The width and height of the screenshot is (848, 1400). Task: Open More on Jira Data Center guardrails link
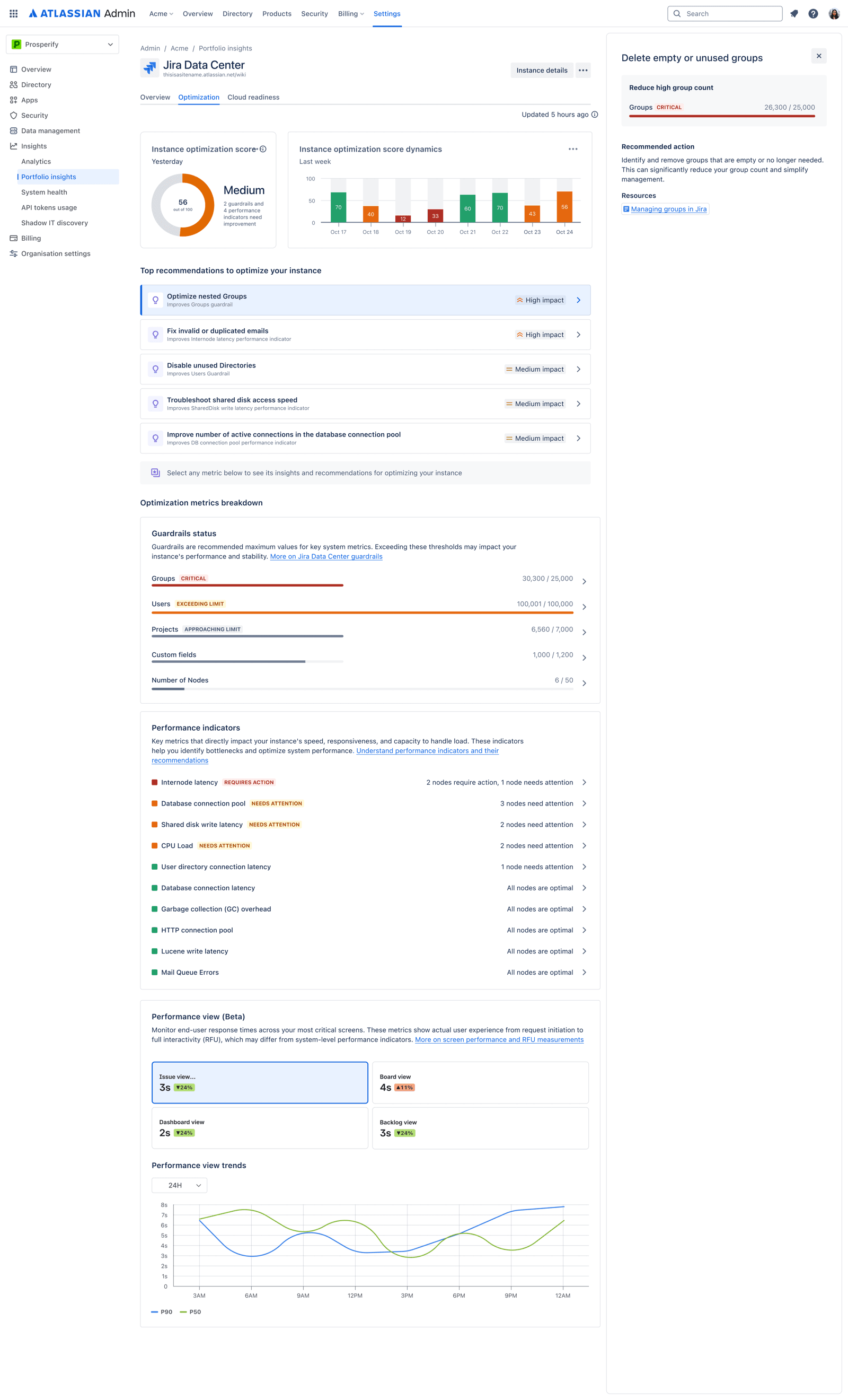(326, 556)
